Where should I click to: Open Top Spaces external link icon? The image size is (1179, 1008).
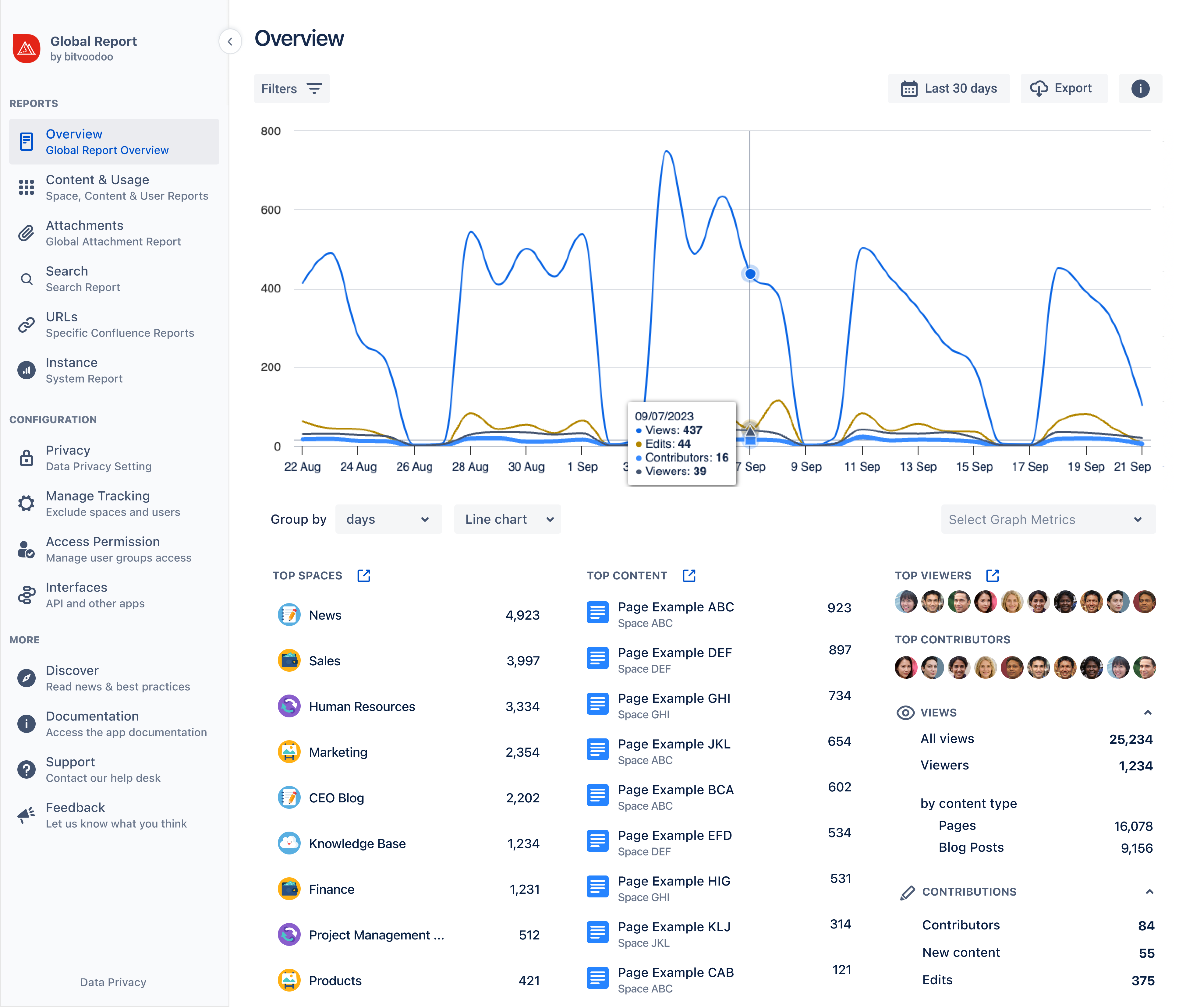pos(363,576)
